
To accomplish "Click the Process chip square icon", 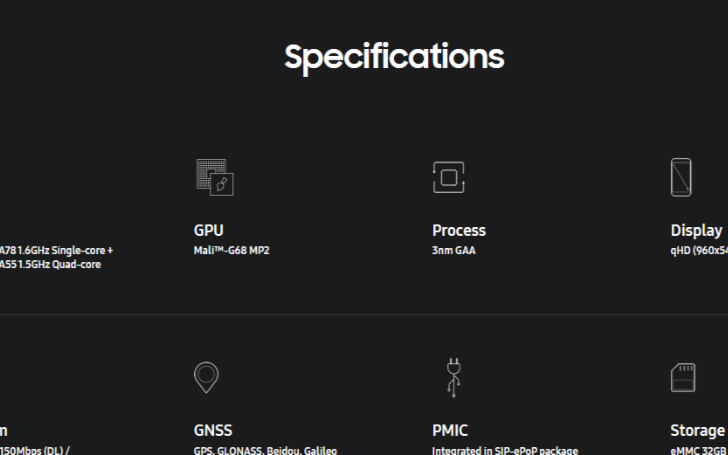I will [448, 177].
